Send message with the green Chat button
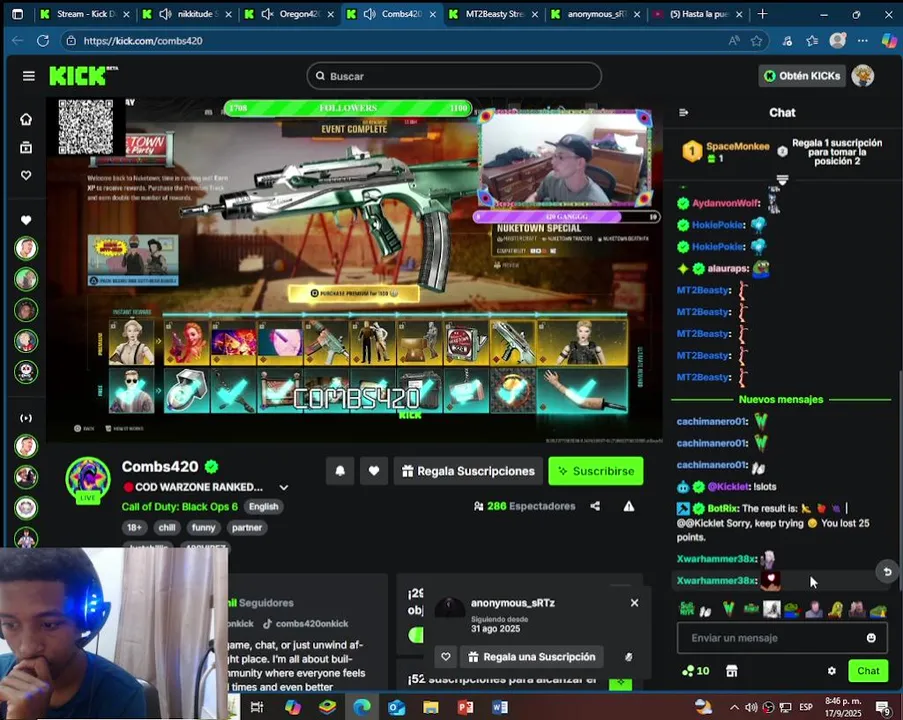Viewport: 903px width, 720px height. (868, 670)
